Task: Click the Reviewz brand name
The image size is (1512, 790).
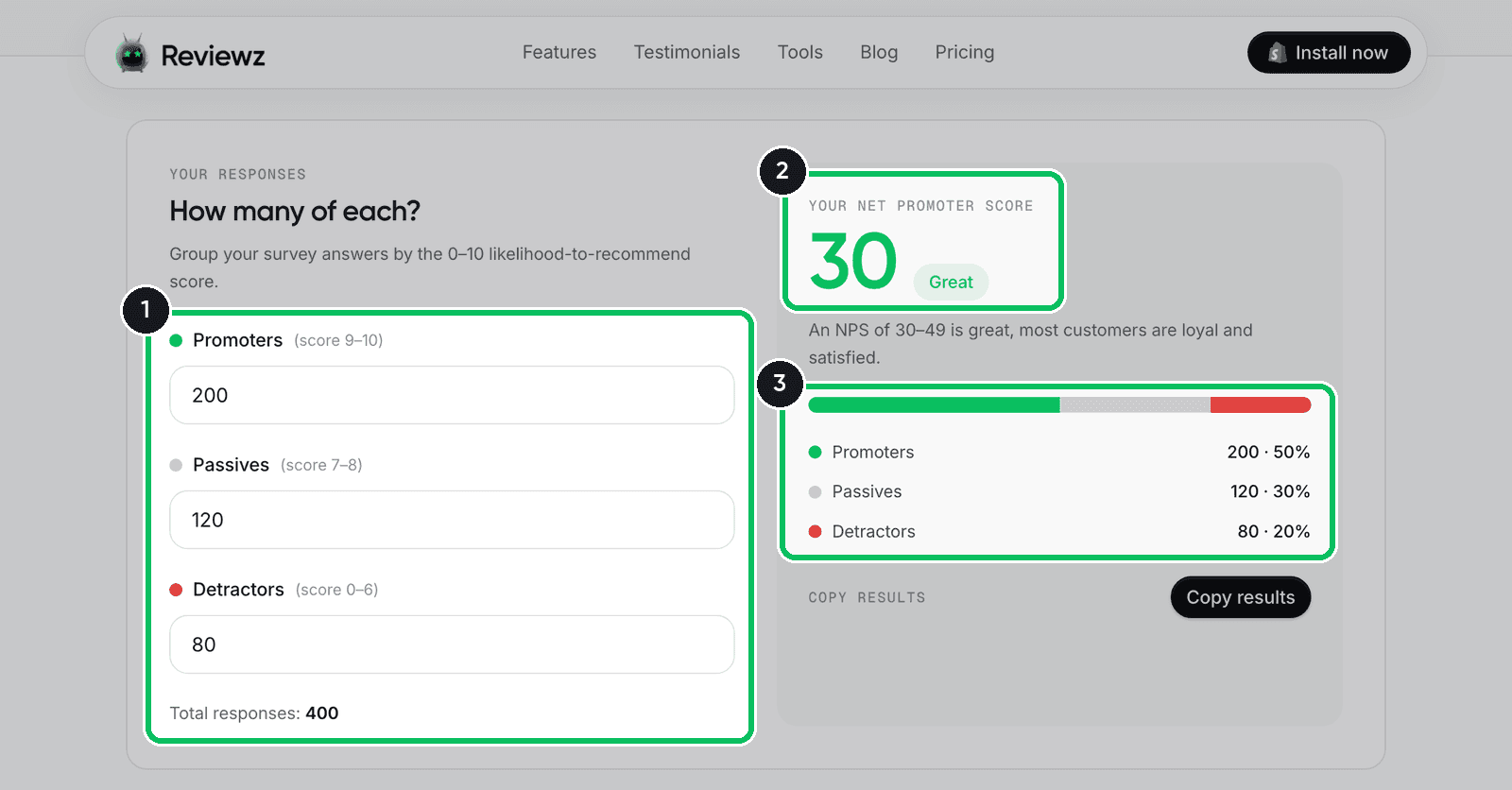Action: click(213, 56)
